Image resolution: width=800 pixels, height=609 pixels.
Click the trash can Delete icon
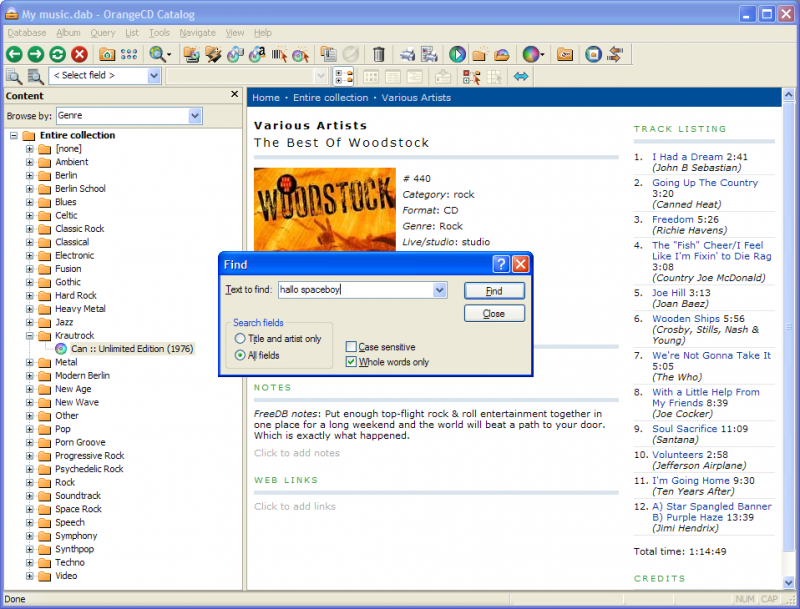coord(379,54)
